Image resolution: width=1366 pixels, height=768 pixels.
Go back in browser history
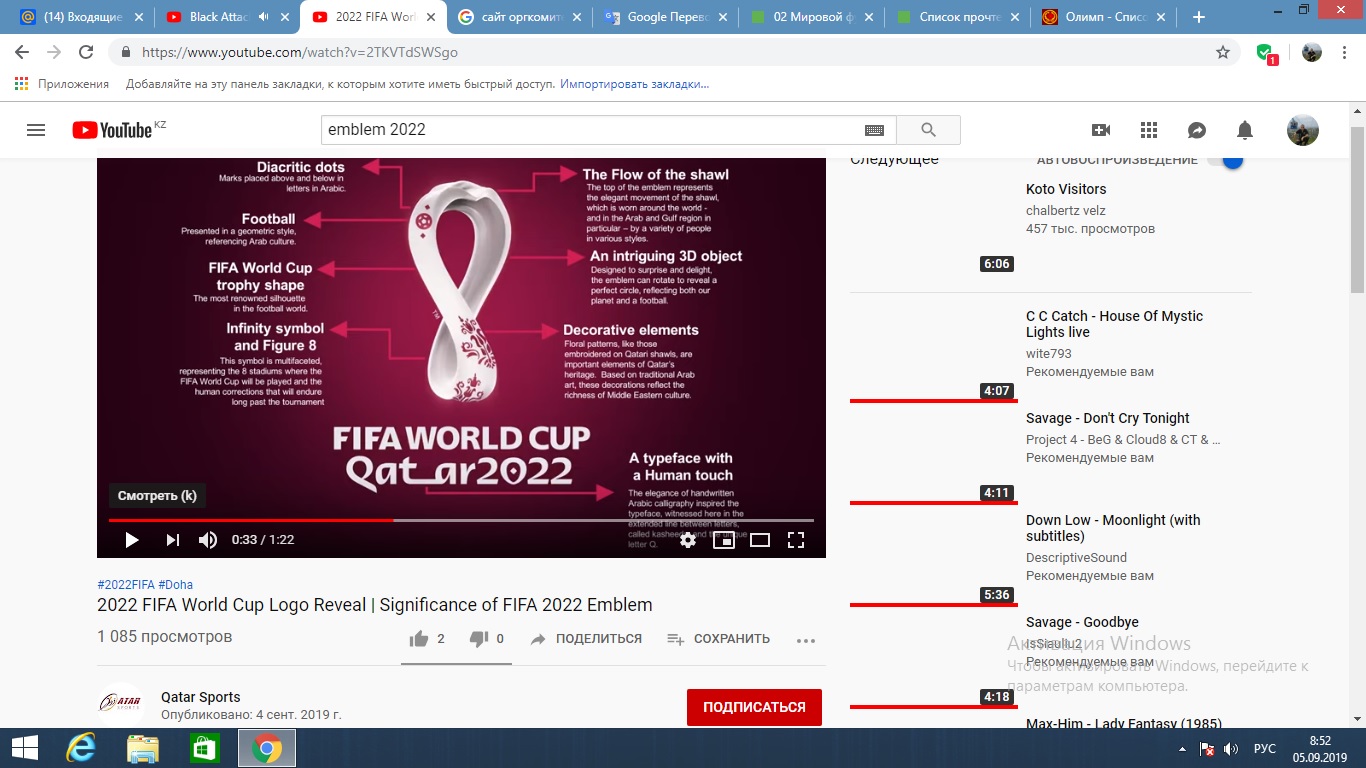(x=22, y=53)
